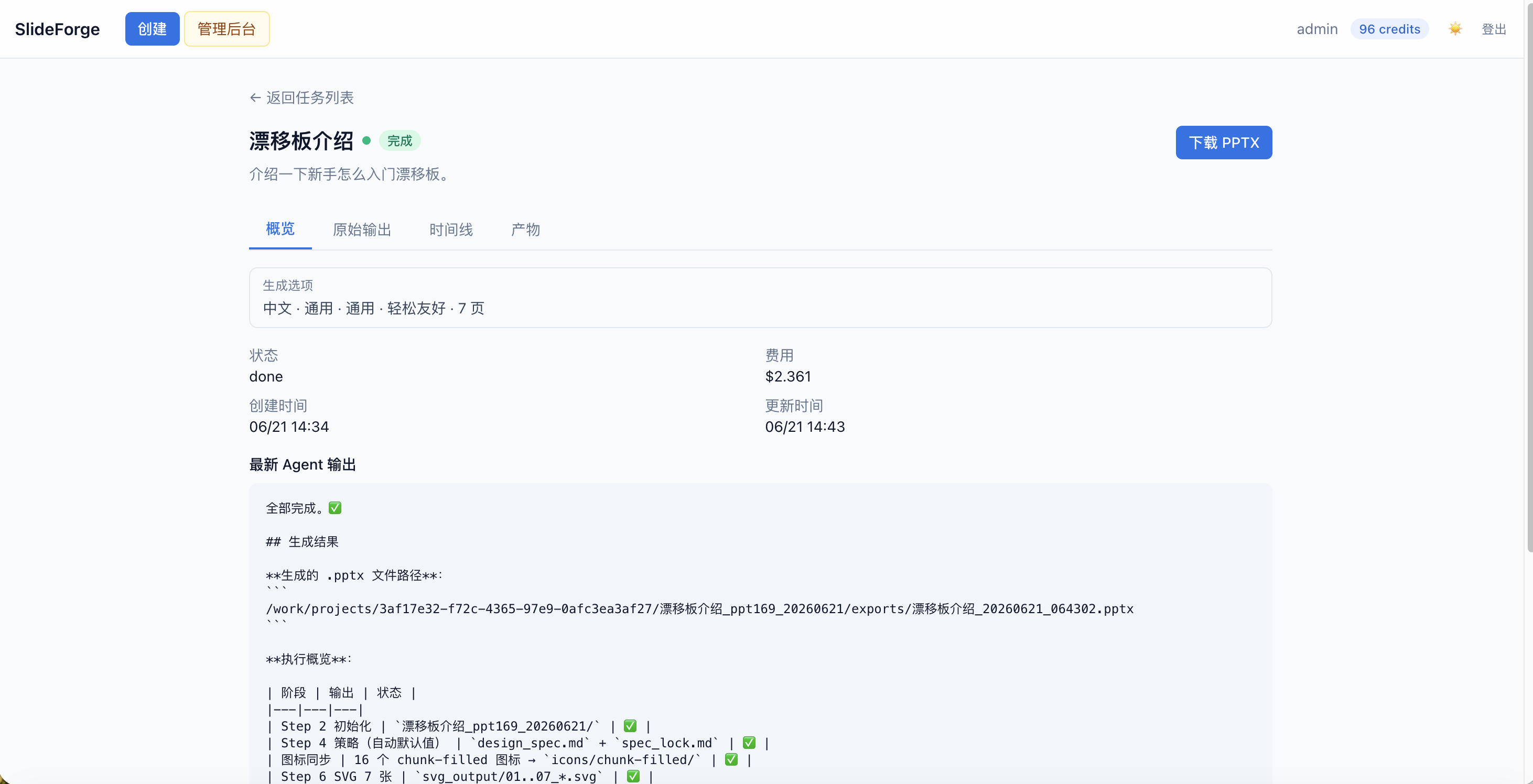Open the 创建 page
This screenshot has height=784, width=1533.
click(x=152, y=29)
